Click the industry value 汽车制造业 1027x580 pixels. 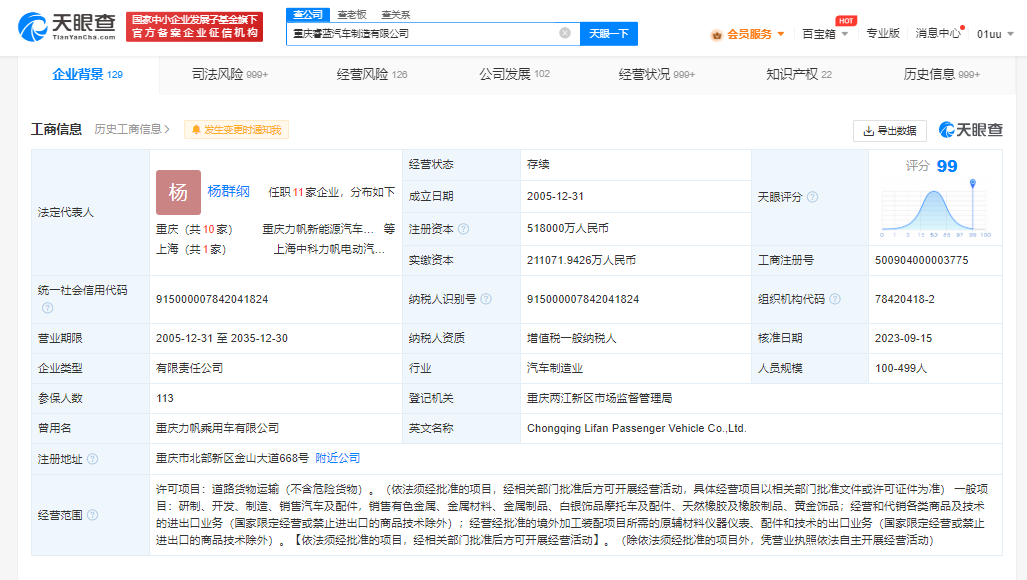[x=555, y=369]
